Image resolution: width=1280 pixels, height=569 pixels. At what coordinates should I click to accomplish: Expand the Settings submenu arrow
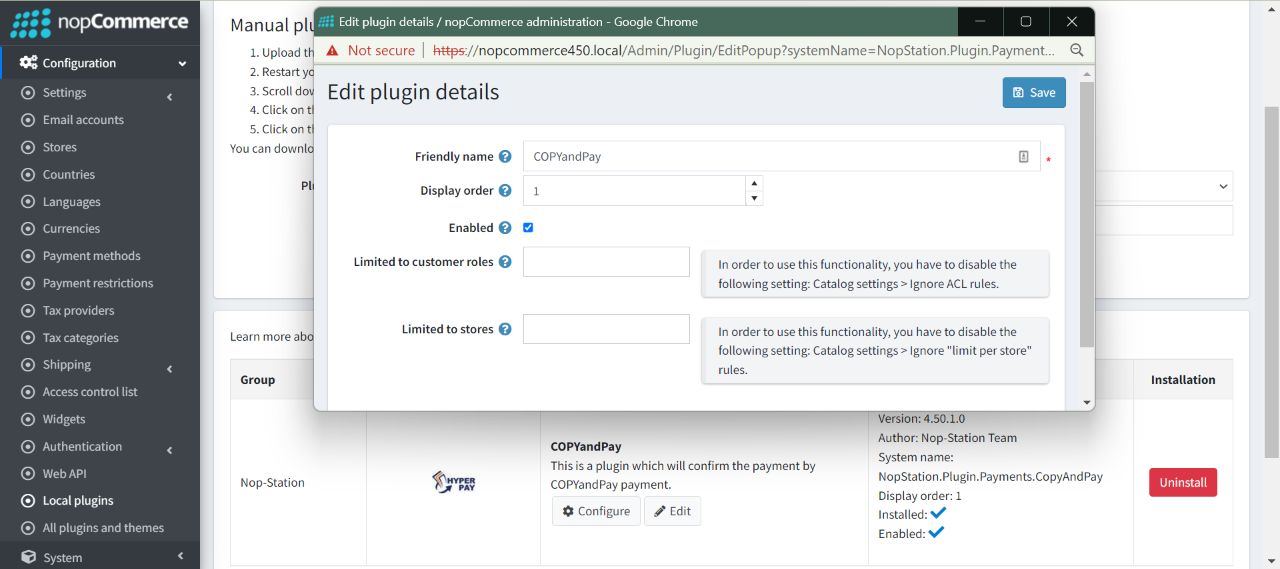[169, 97]
